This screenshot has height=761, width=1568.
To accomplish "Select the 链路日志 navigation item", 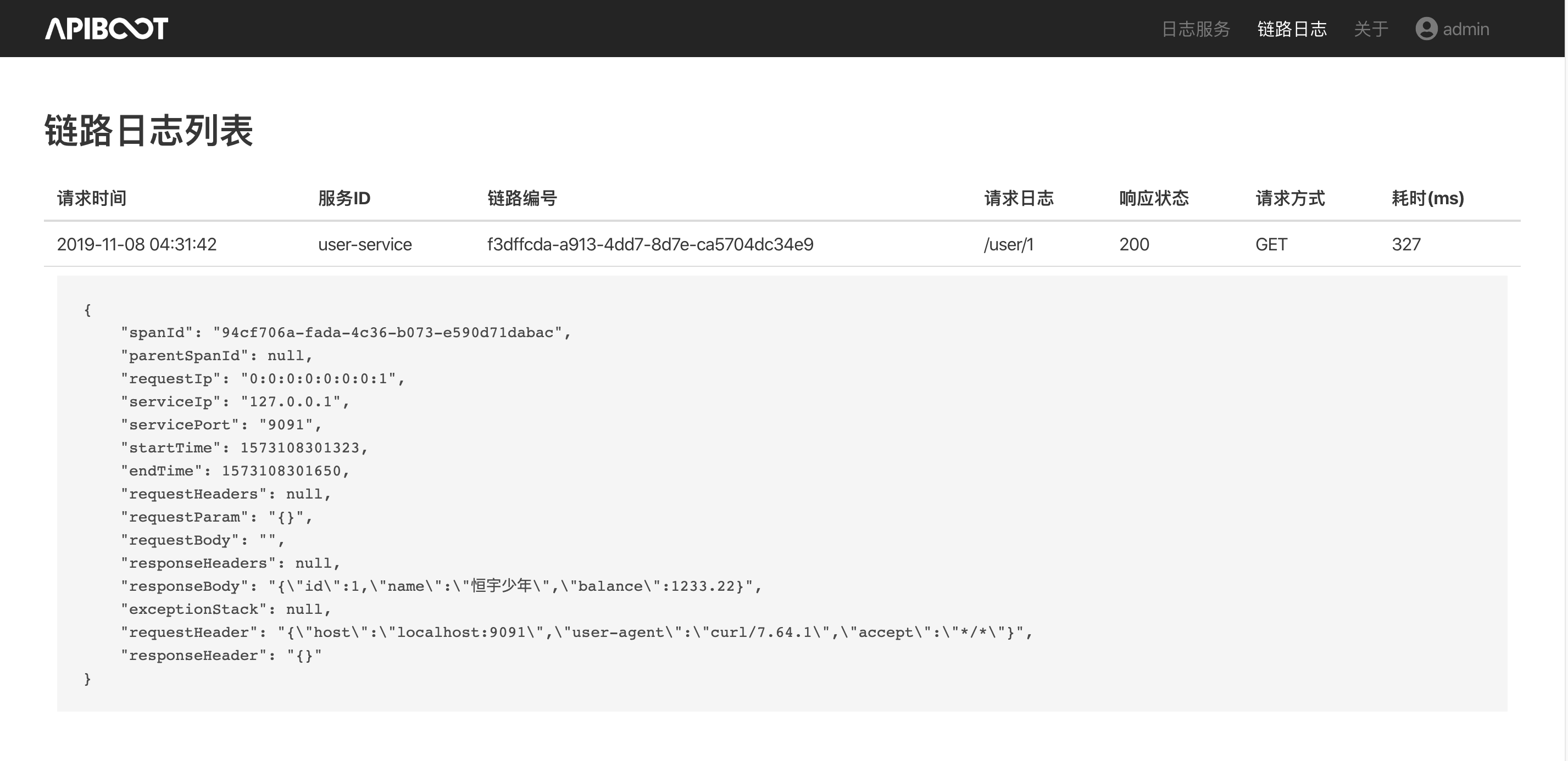I will pyautogui.click(x=1292, y=29).
